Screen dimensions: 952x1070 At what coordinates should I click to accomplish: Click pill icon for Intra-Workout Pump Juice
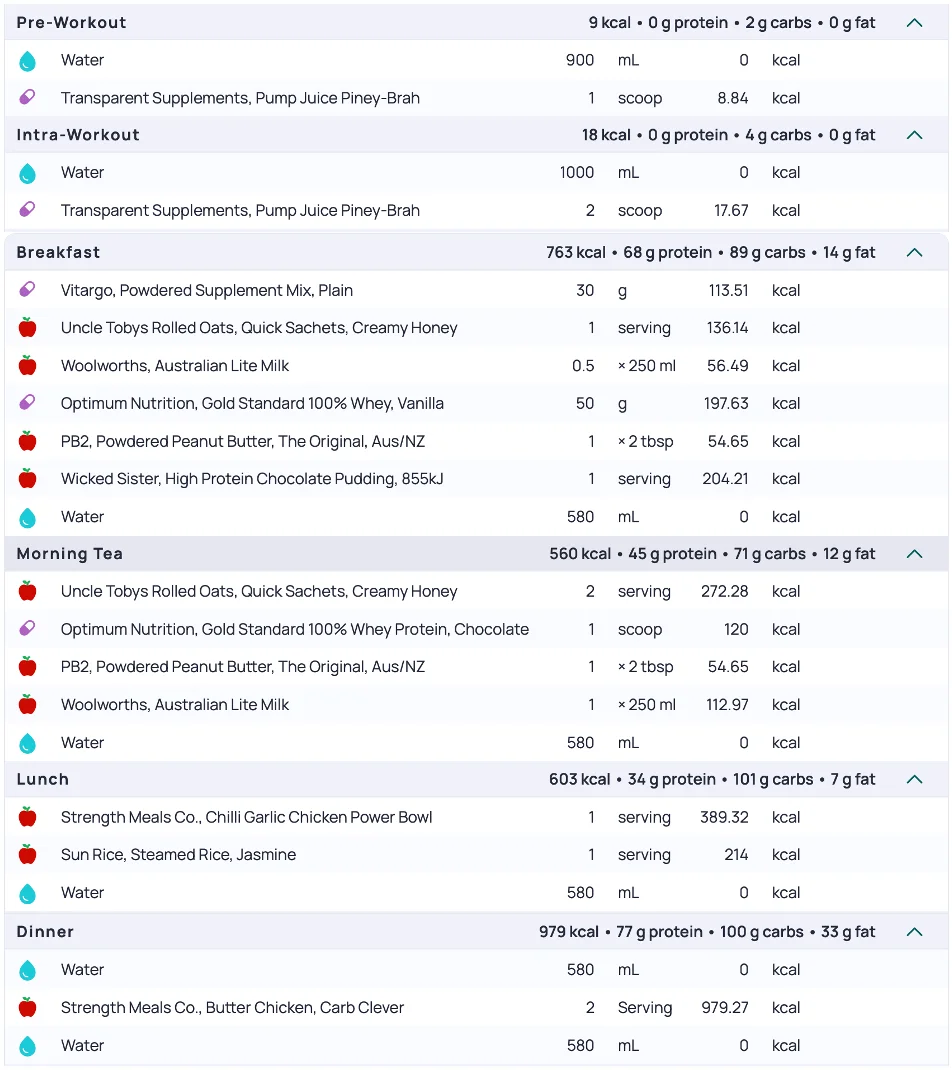point(28,210)
